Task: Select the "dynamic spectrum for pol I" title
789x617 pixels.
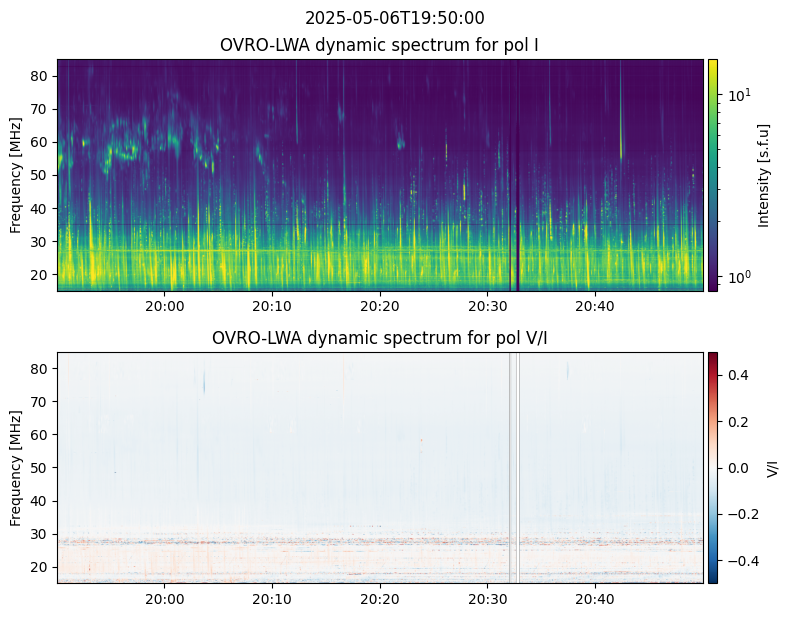Action: point(379,45)
